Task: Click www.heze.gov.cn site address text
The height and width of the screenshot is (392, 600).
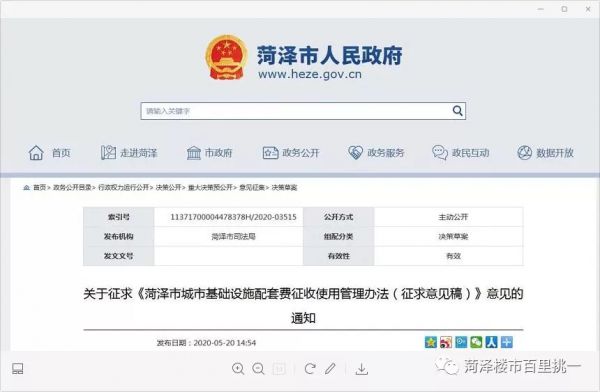Action: 310,74
